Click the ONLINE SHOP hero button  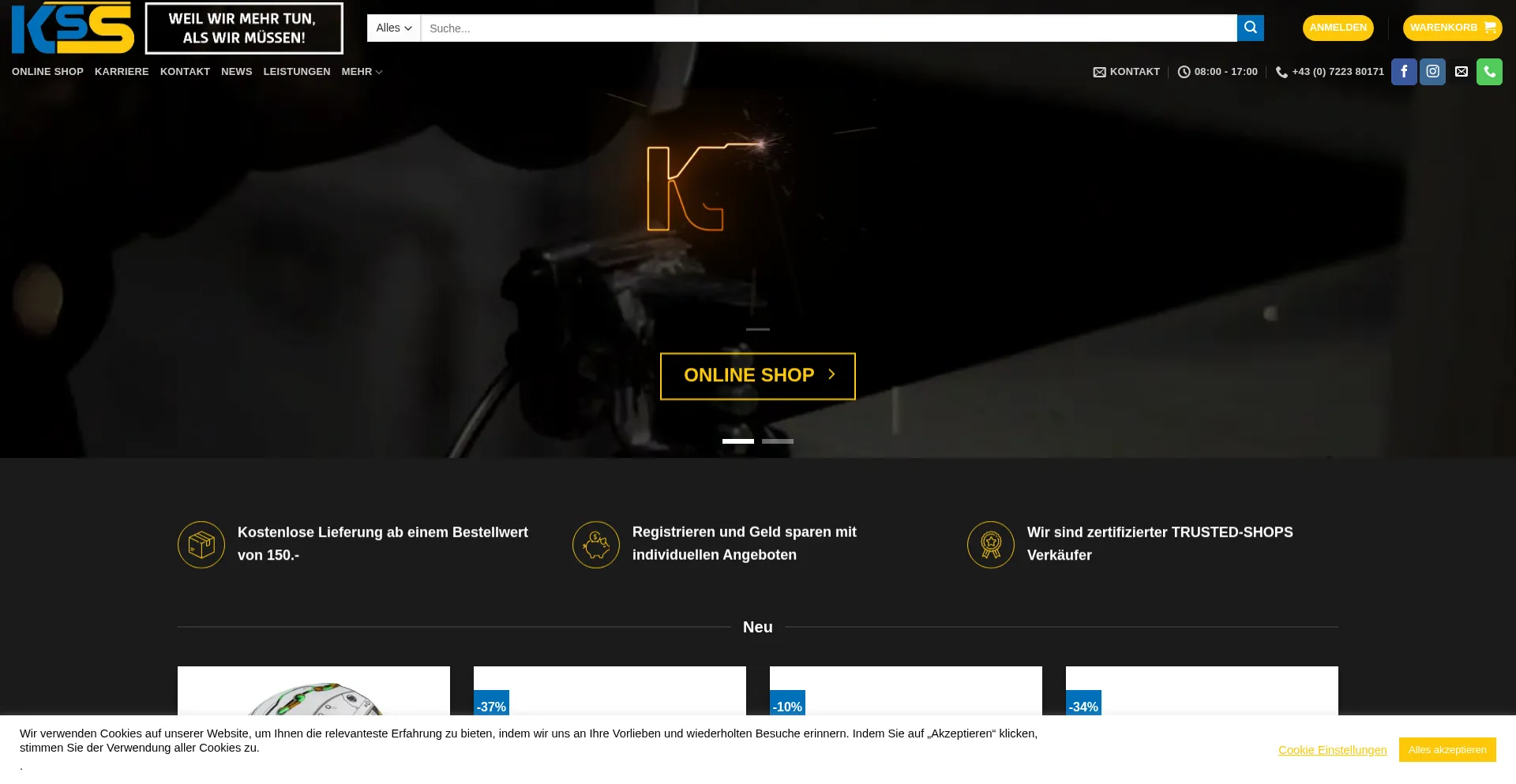tap(758, 376)
